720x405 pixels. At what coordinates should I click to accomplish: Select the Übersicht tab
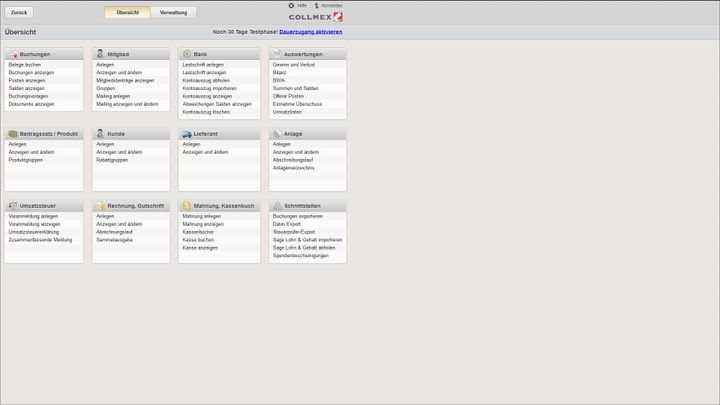(127, 12)
